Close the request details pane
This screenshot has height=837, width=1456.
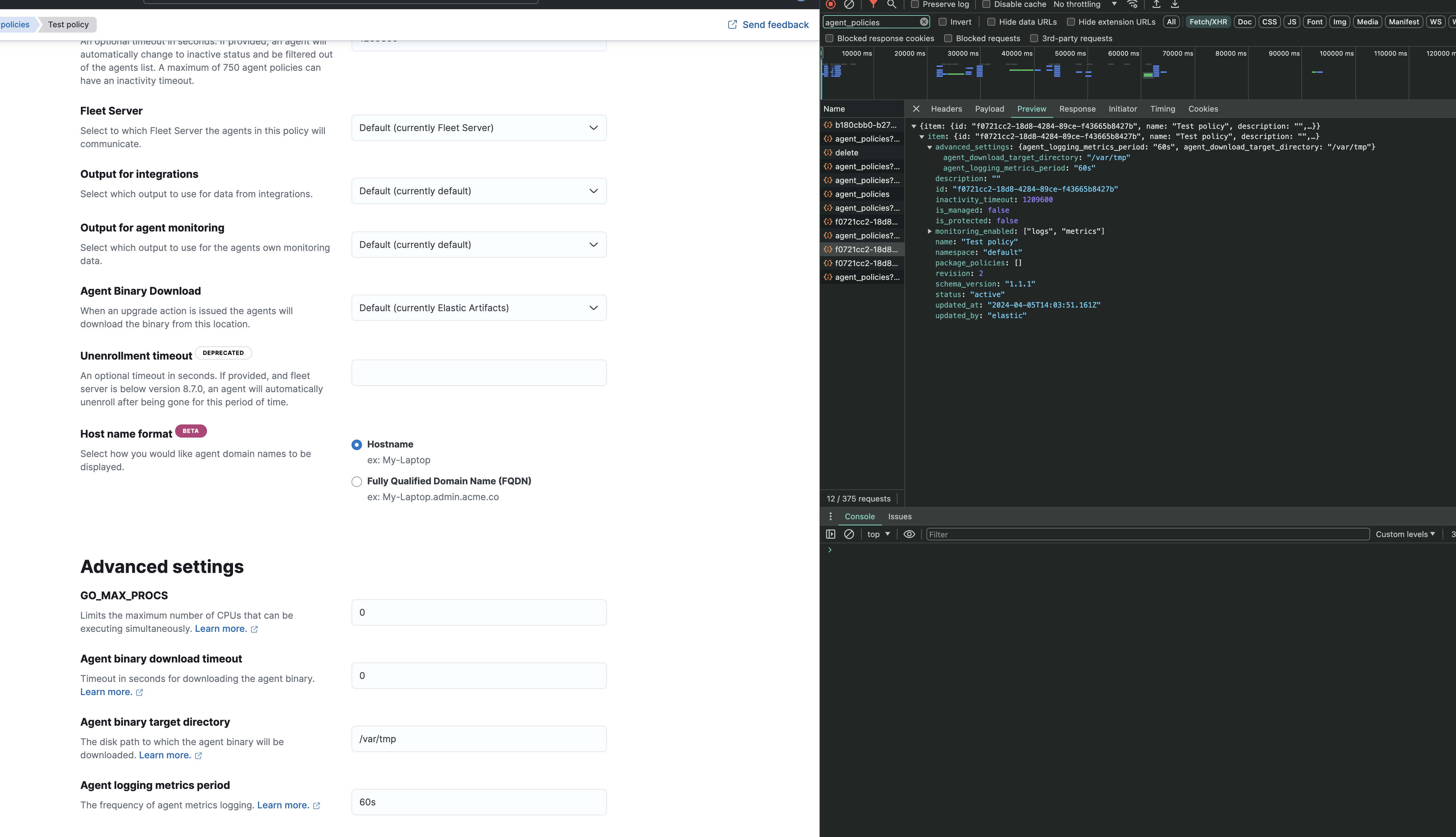click(x=916, y=109)
